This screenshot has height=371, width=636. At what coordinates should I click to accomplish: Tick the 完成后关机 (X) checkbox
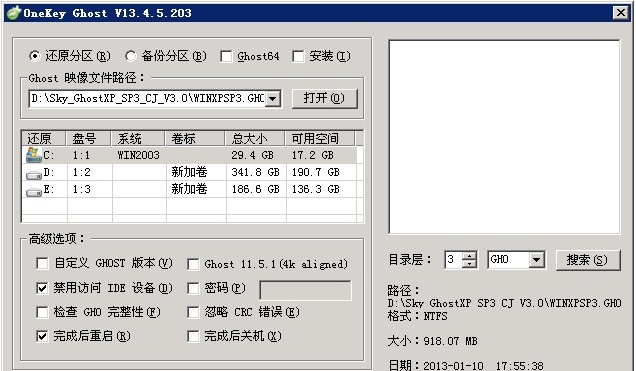click(193, 336)
